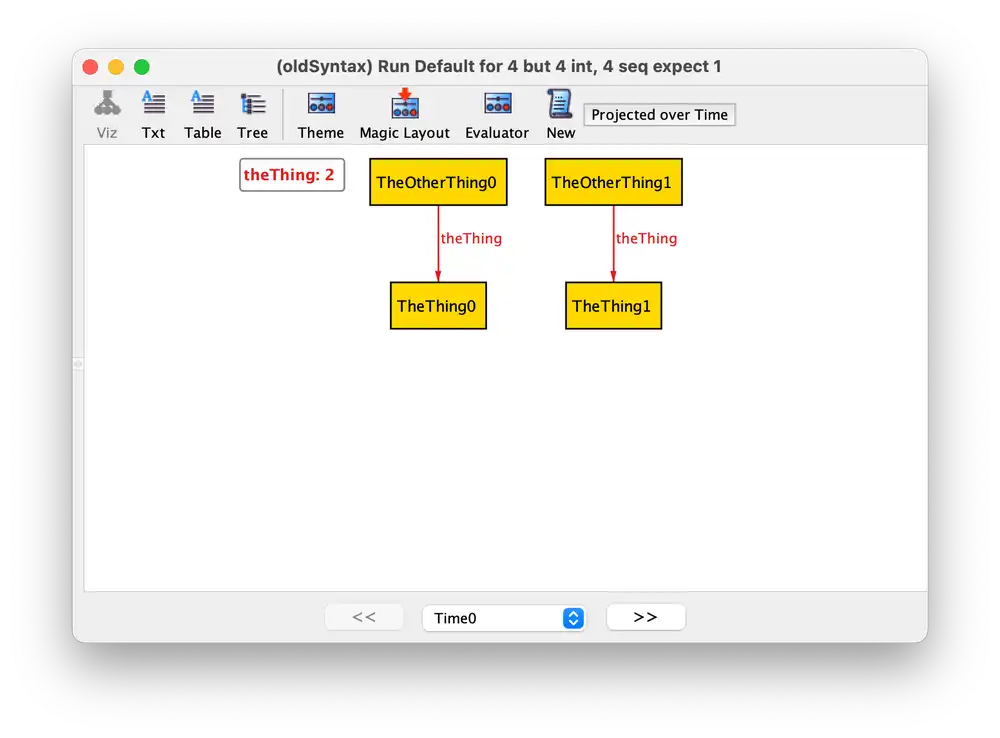Open the Table view icon
The image size is (1000, 738).
(x=202, y=113)
